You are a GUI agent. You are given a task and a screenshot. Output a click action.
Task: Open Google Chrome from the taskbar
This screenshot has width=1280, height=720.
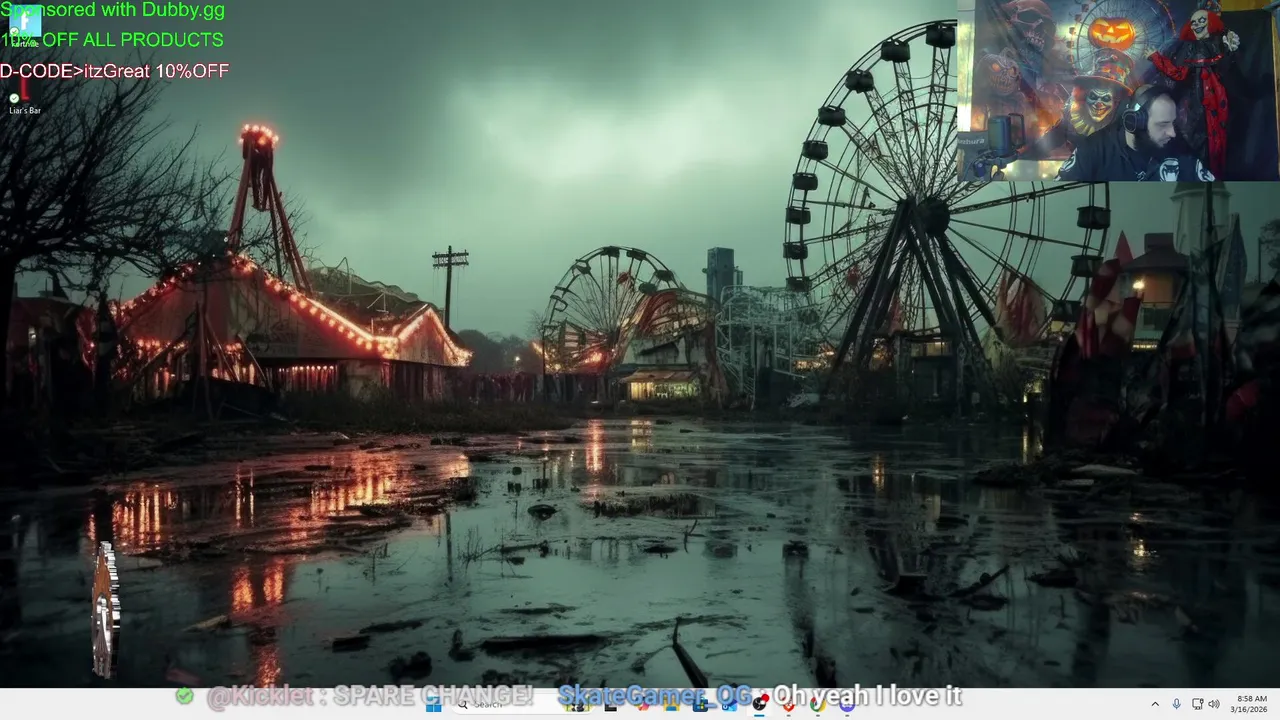click(817, 704)
